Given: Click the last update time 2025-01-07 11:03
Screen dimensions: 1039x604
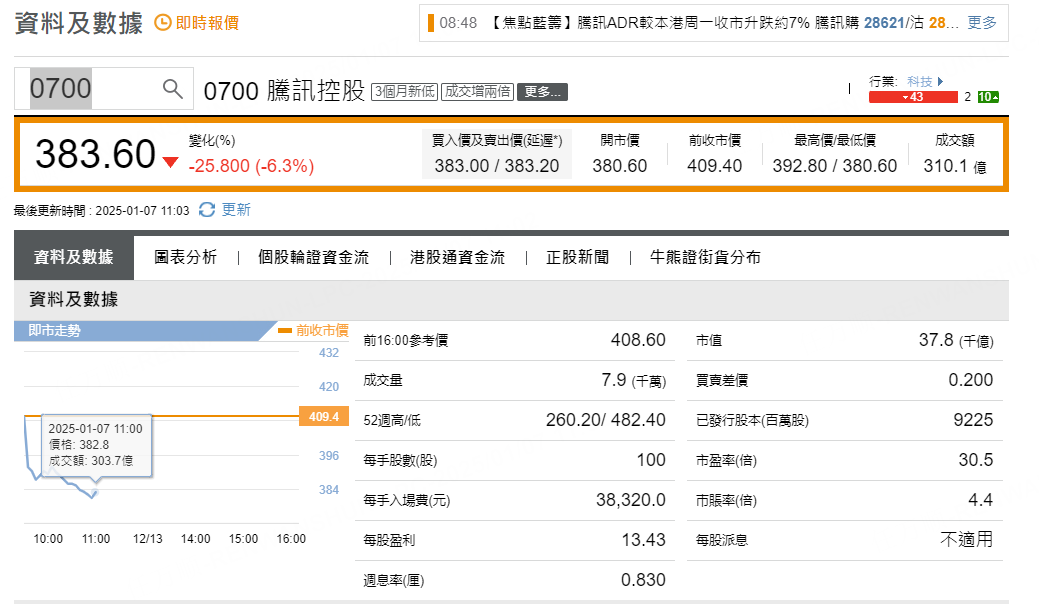Looking at the screenshot, I should 142,211.
